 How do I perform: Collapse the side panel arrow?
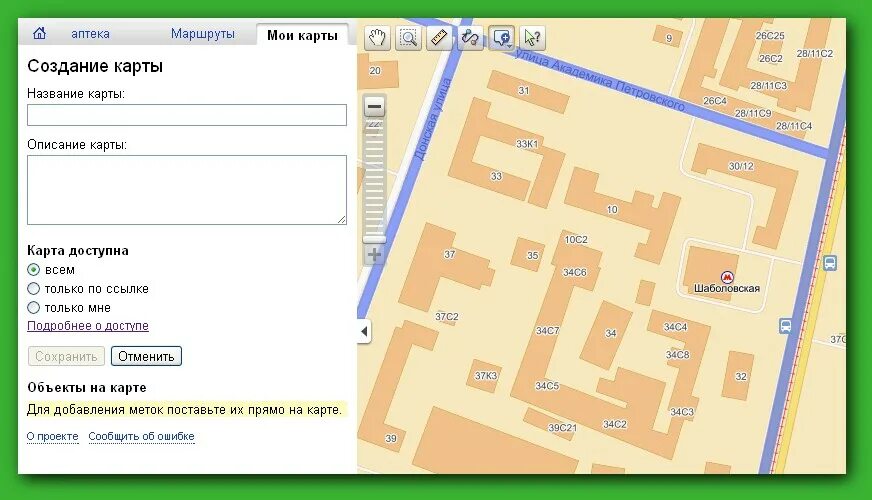point(364,331)
